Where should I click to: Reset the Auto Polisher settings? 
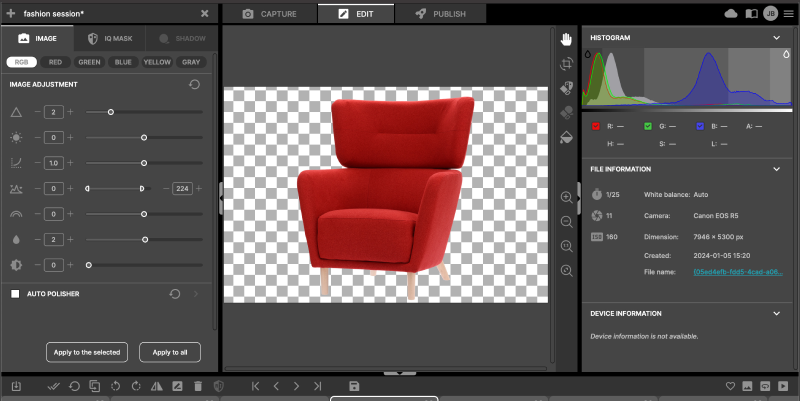[175, 294]
